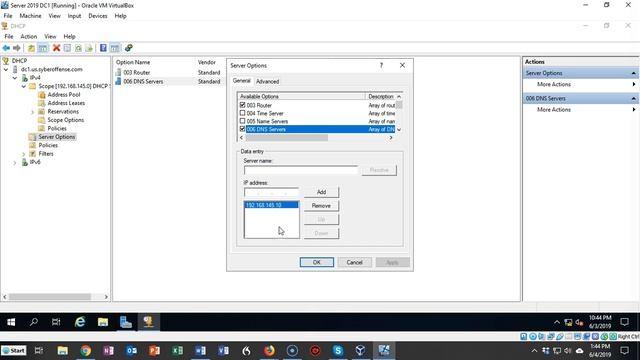This screenshot has width=640, height=360.
Task: Check the 004 Time Server option
Action: coord(242,113)
